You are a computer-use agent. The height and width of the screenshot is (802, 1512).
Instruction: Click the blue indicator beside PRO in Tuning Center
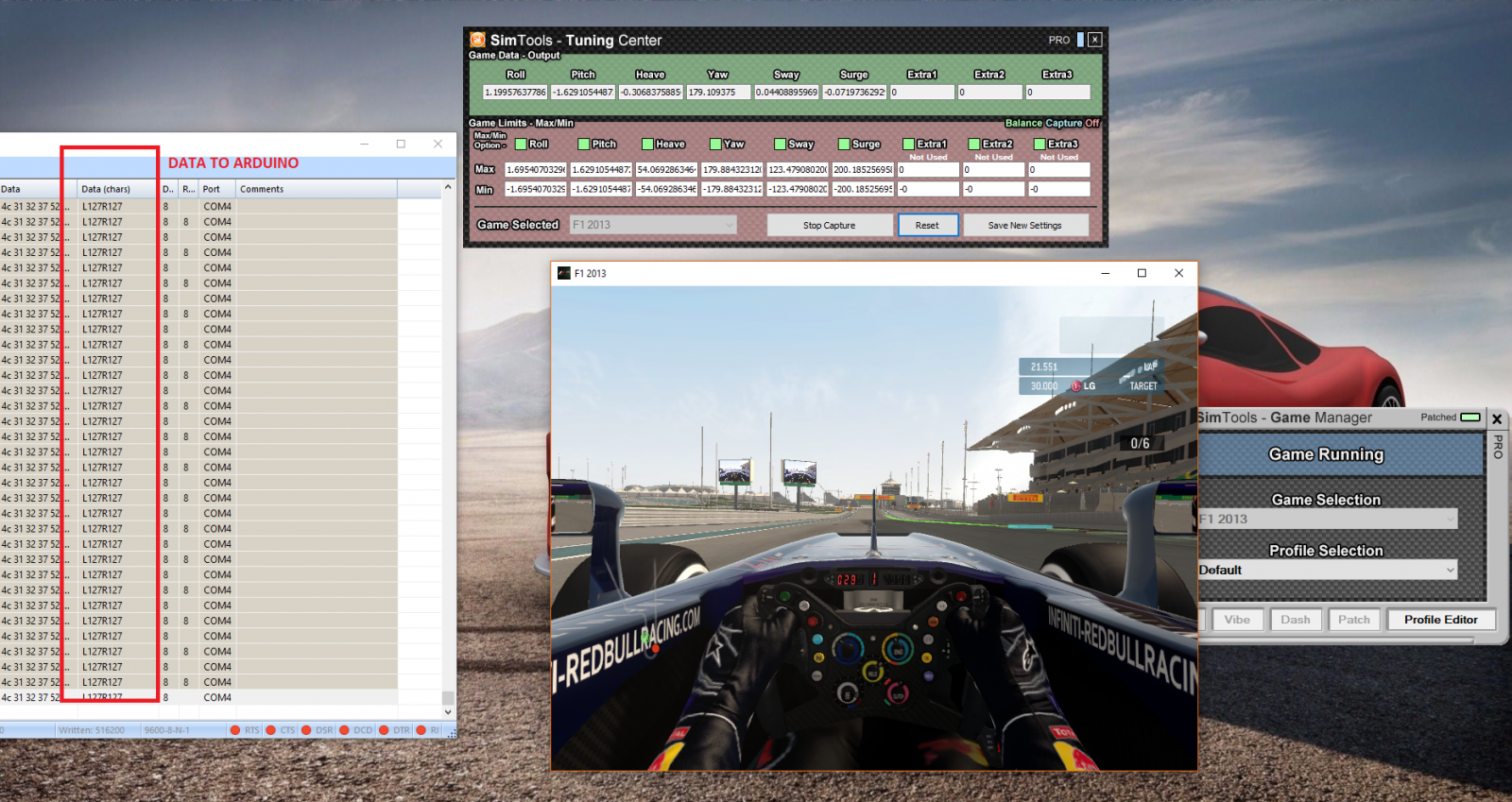coord(1080,40)
